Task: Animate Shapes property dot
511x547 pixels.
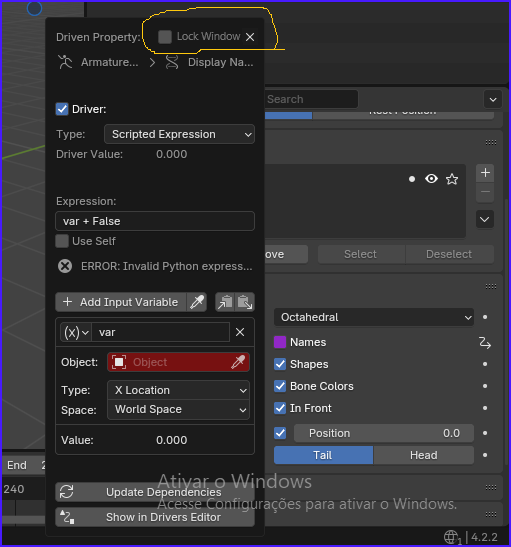Action: pos(485,364)
